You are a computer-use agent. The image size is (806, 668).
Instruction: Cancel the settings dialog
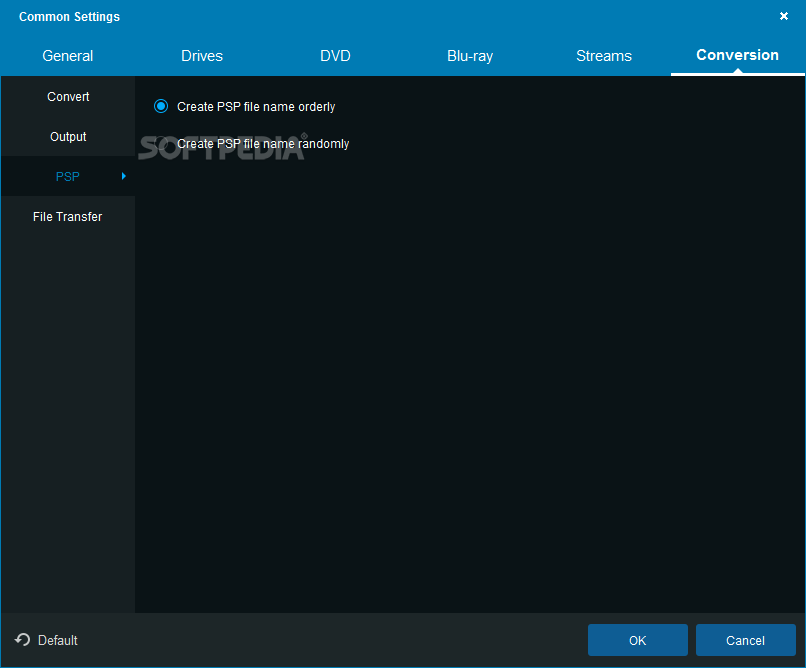pos(745,640)
